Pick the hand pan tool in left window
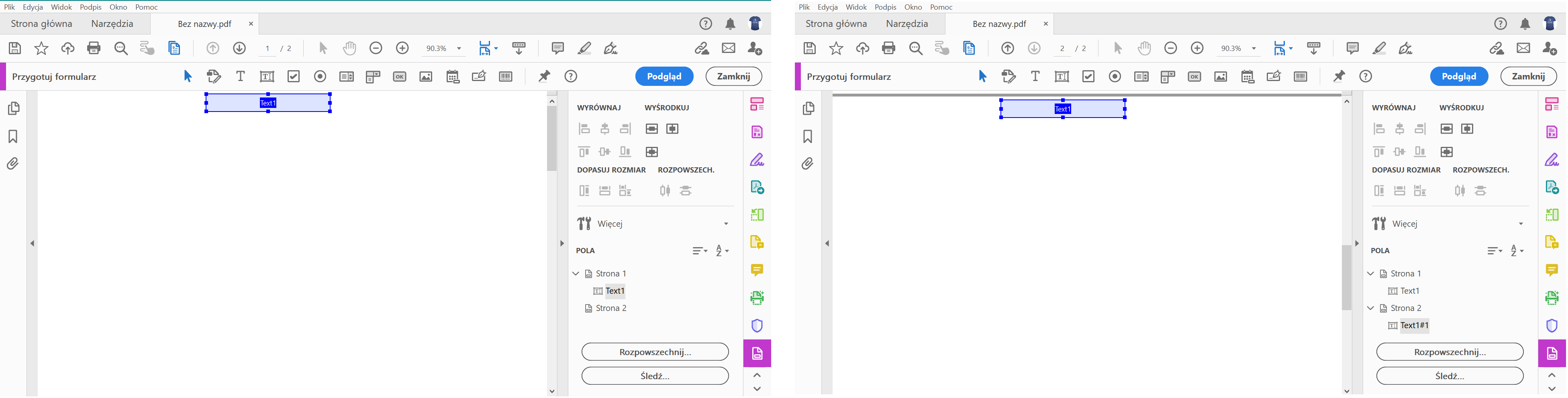 (349, 49)
